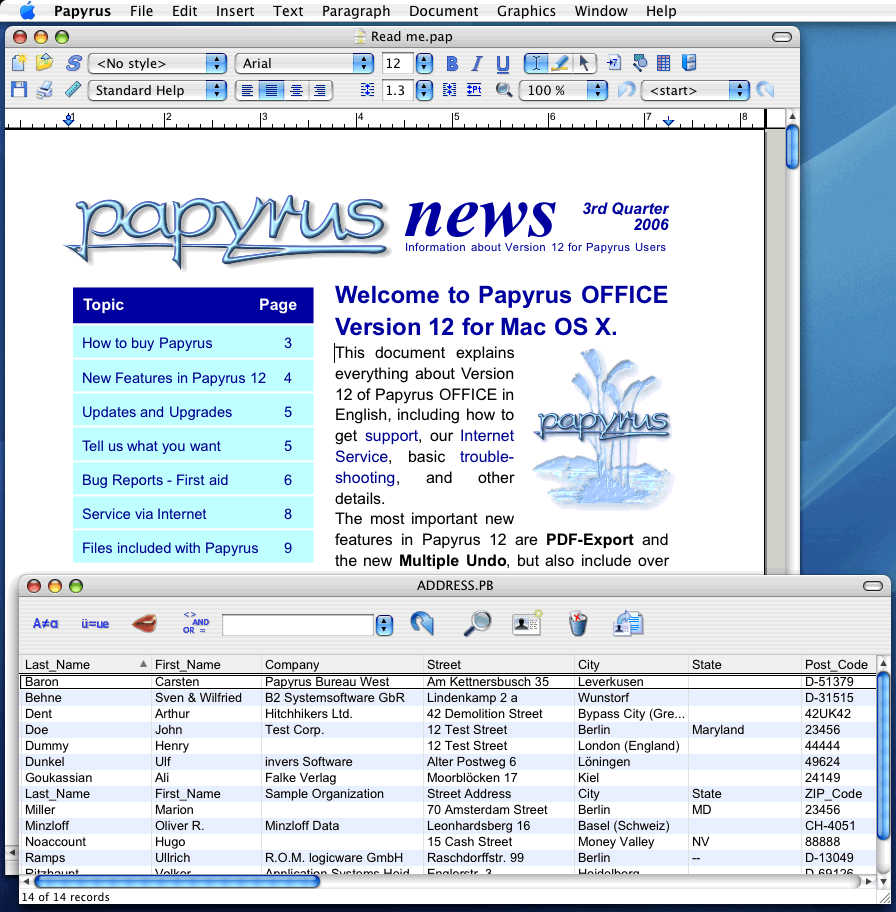Open the 100 % zoom dropdown
This screenshot has width=896, height=912.
tap(563, 90)
